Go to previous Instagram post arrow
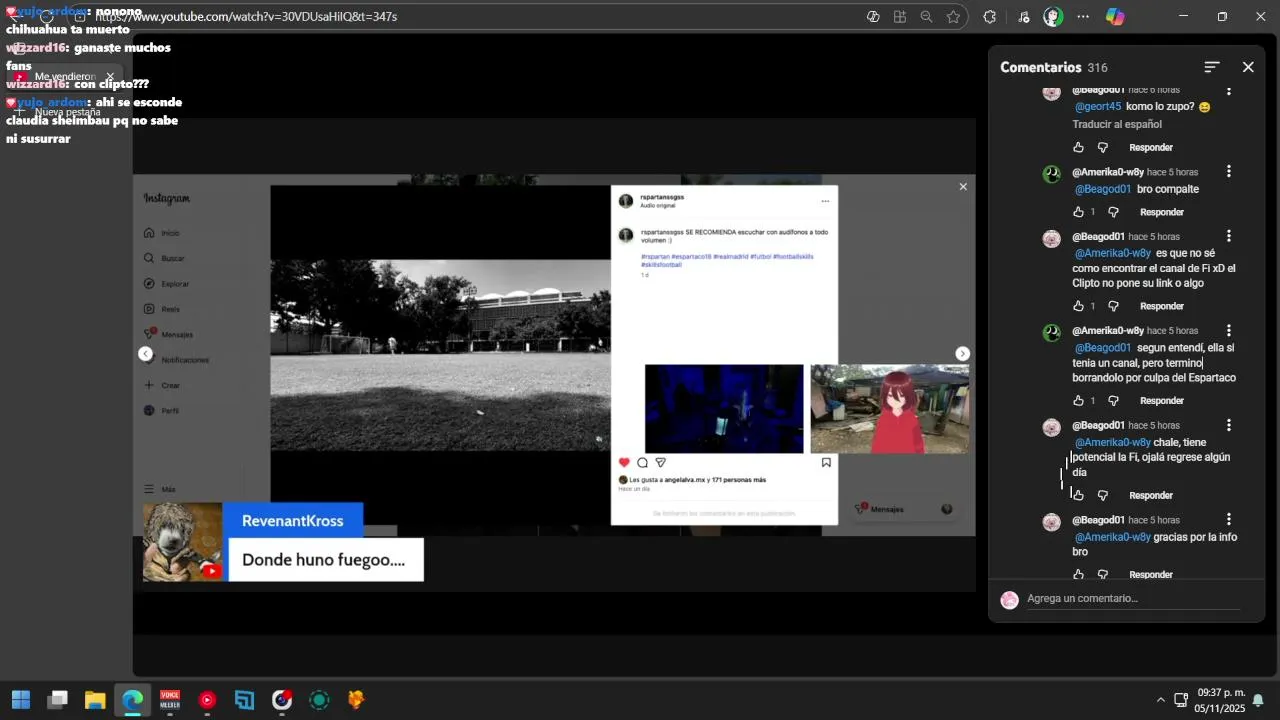 point(145,354)
